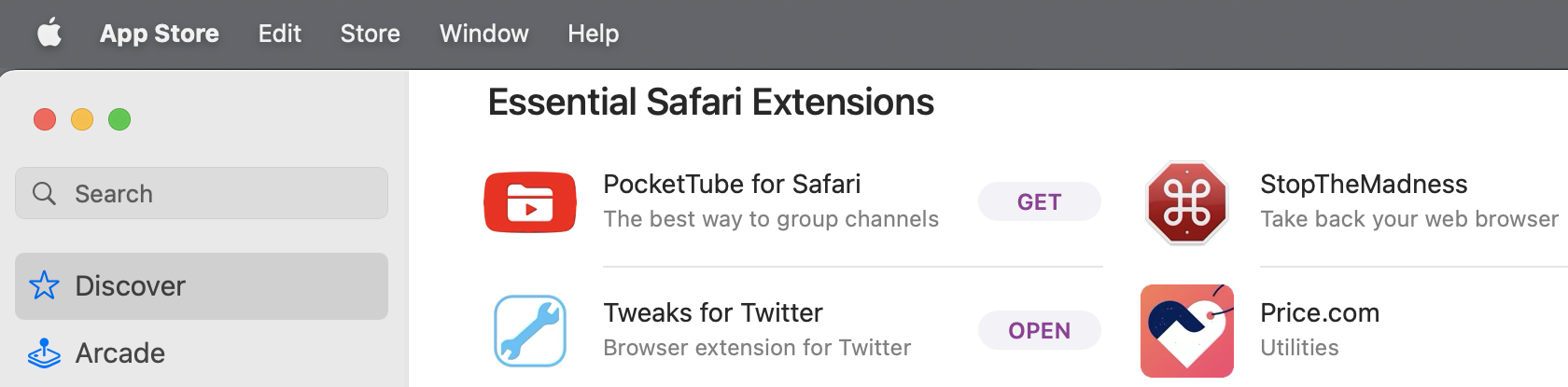Image resolution: width=1568 pixels, height=387 pixels.
Task: Click the green full-screen window button
Action: click(119, 119)
